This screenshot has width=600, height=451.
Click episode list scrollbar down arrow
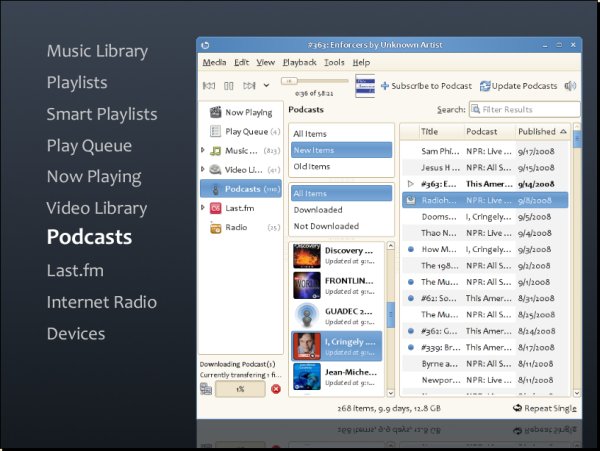pos(576,393)
